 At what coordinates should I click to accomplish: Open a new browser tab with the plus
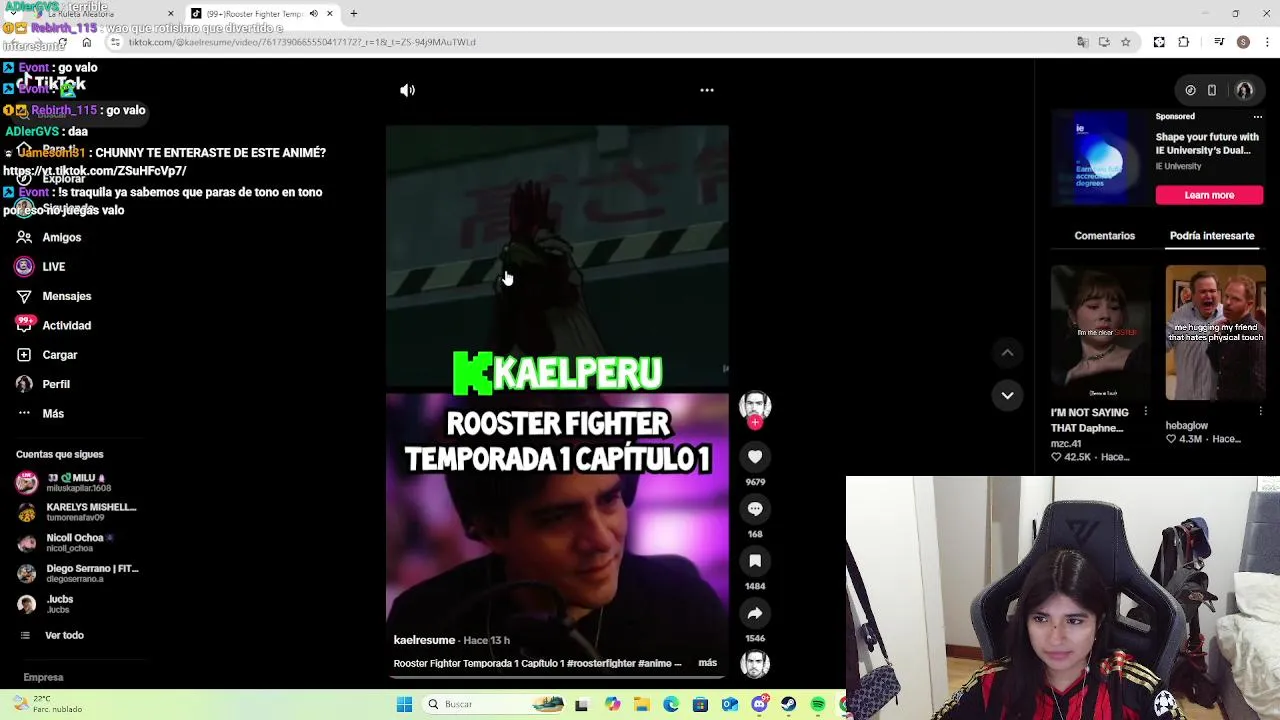point(353,14)
